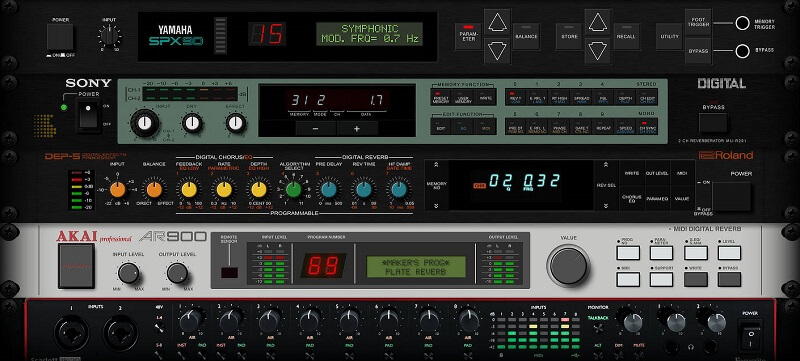Click the Sony plus increment button
The image size is (800, 361).
coord(357,128)
